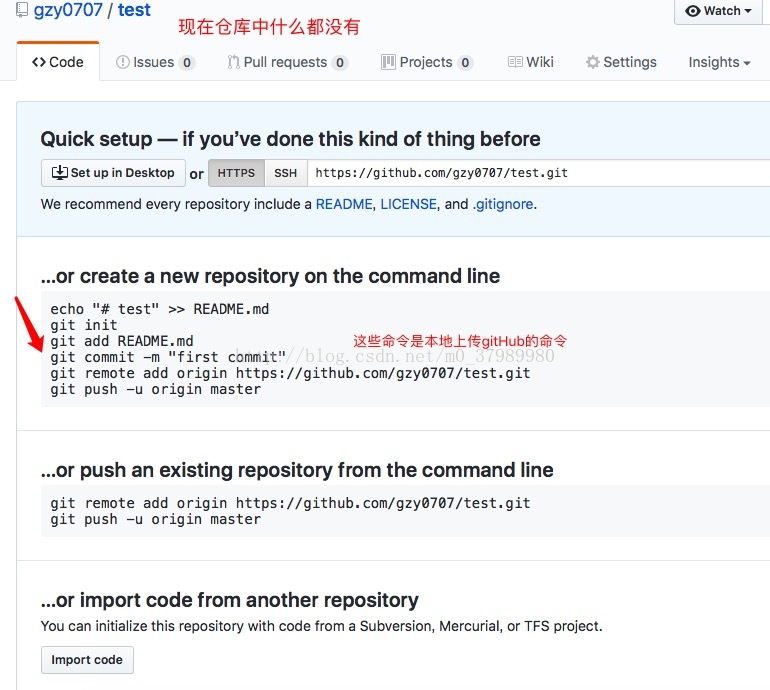Open the LICENSE link
This screenshot has height=690, width=770.
[409, 204]
